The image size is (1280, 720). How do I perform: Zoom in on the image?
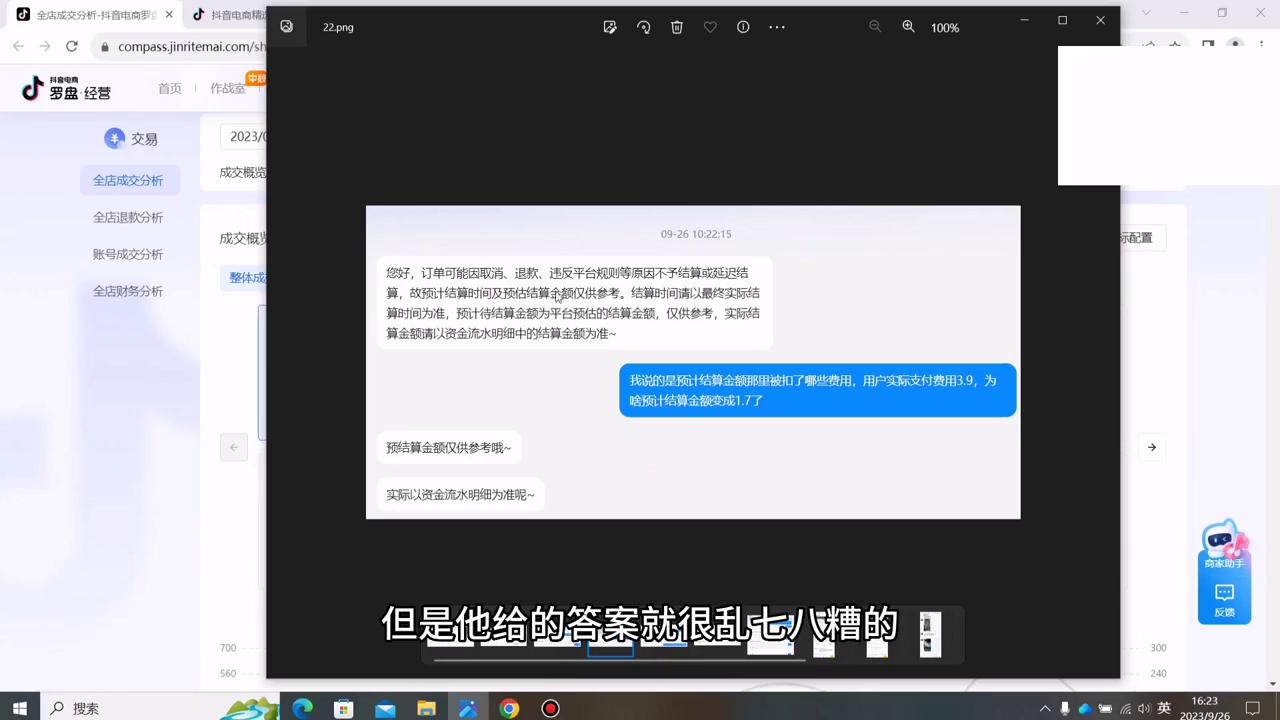(908, 27)
